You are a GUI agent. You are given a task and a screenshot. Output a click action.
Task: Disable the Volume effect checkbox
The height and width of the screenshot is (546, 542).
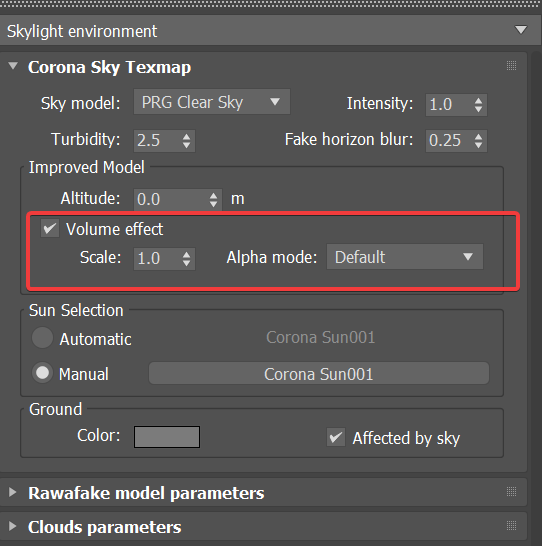(50, 228)
